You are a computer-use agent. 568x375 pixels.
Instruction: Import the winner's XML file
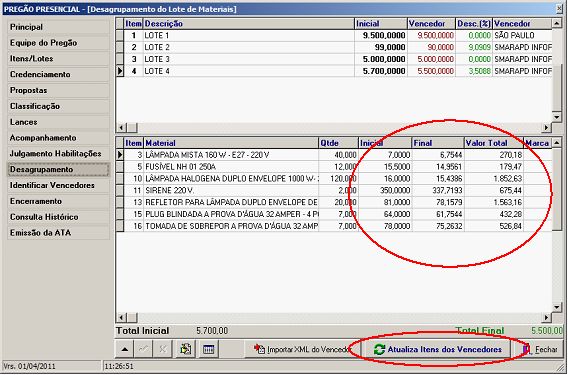302,349
